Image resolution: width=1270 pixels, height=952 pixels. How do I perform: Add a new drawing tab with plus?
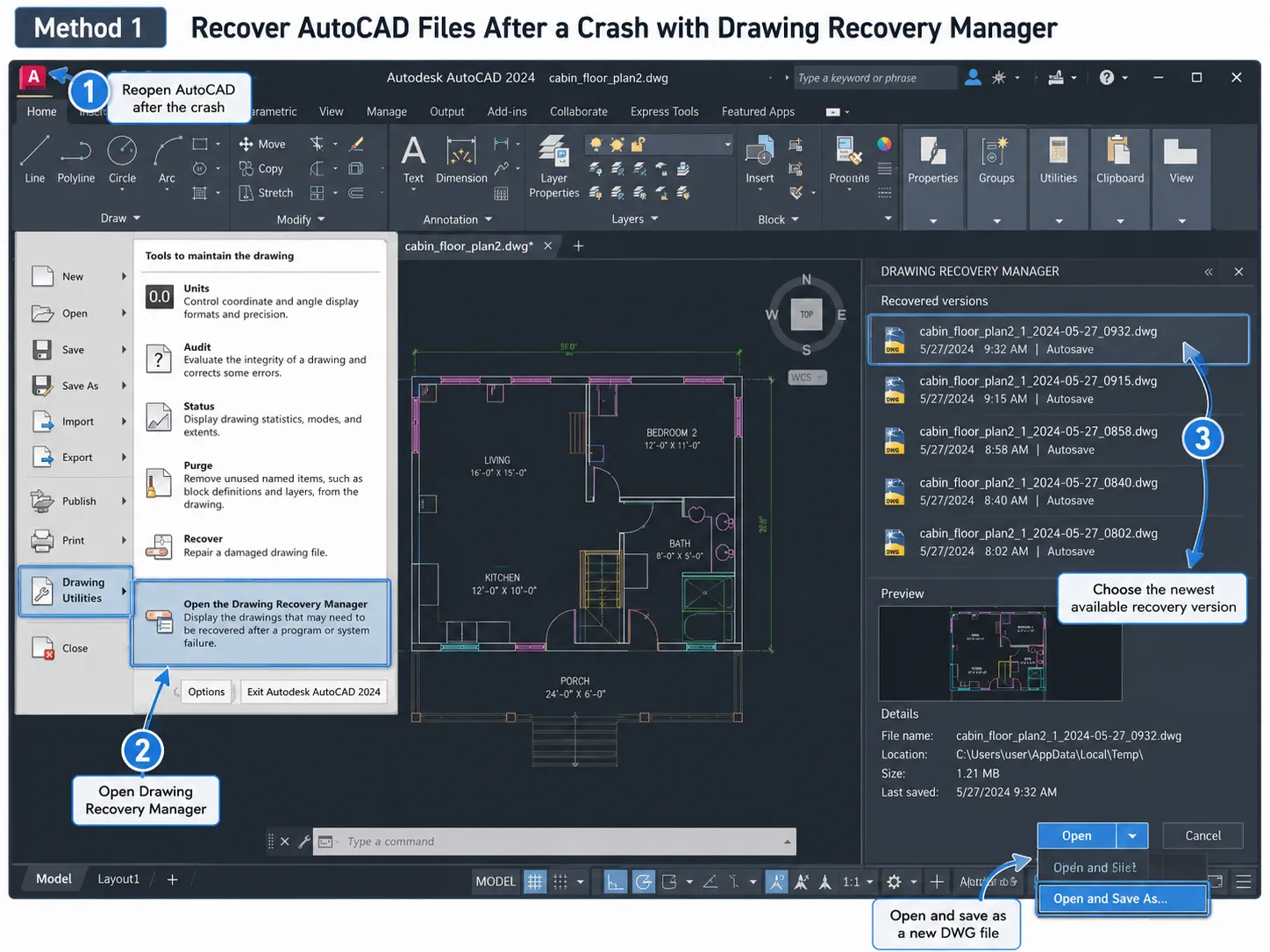coord(578,246)
